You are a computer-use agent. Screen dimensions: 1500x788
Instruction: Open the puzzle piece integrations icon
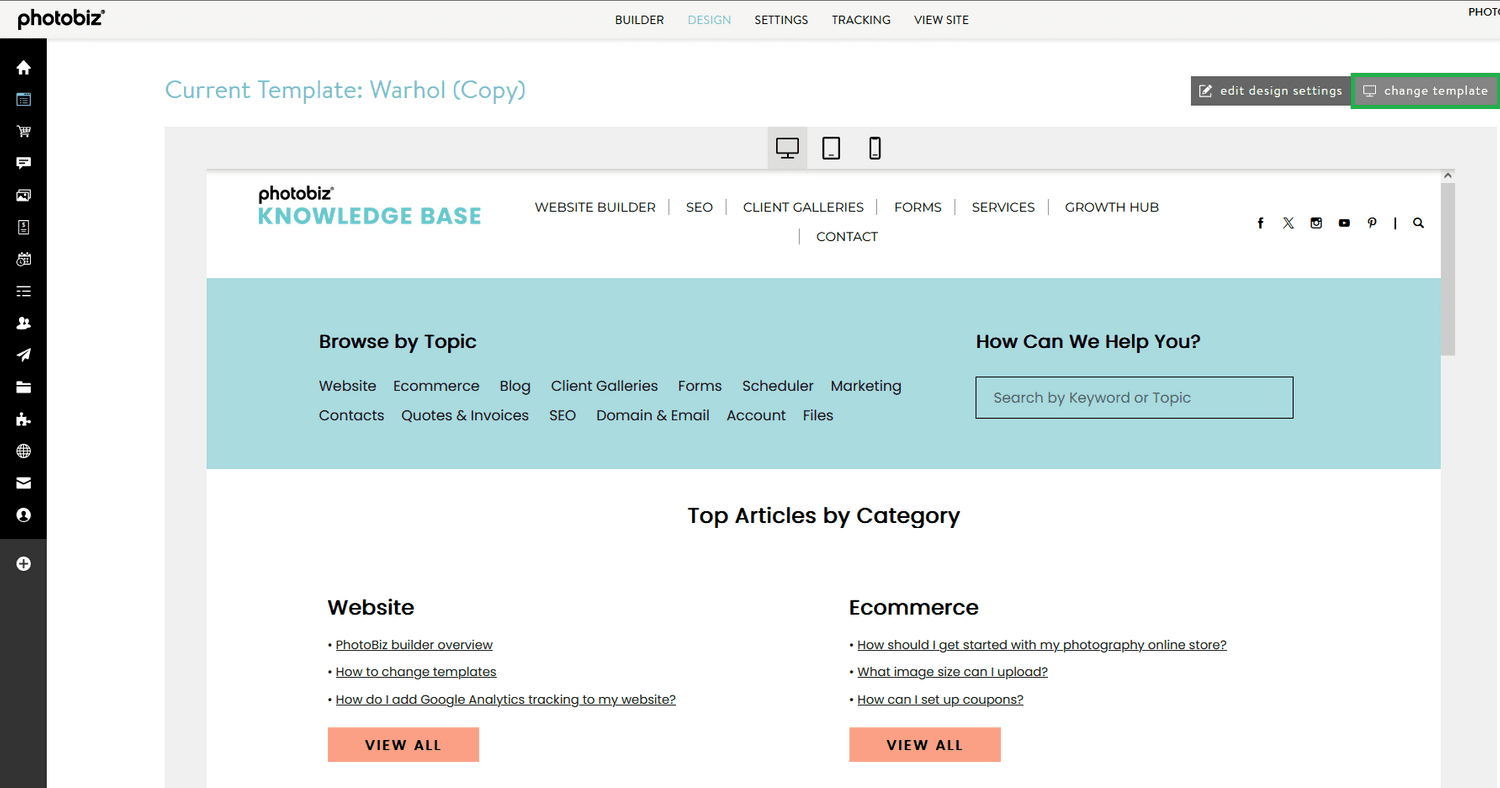[23, 419]
